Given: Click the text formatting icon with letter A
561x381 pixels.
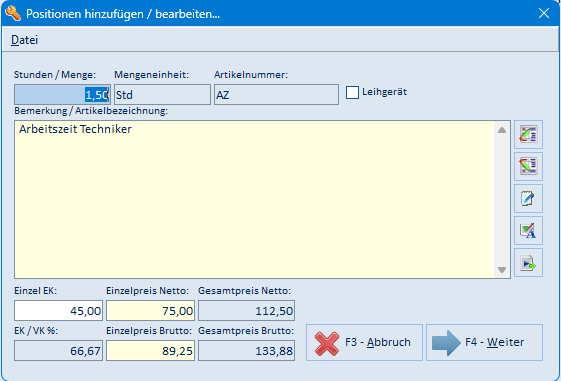Looking at the screenshot, I should pyautogui.click(x=528, y=230).
